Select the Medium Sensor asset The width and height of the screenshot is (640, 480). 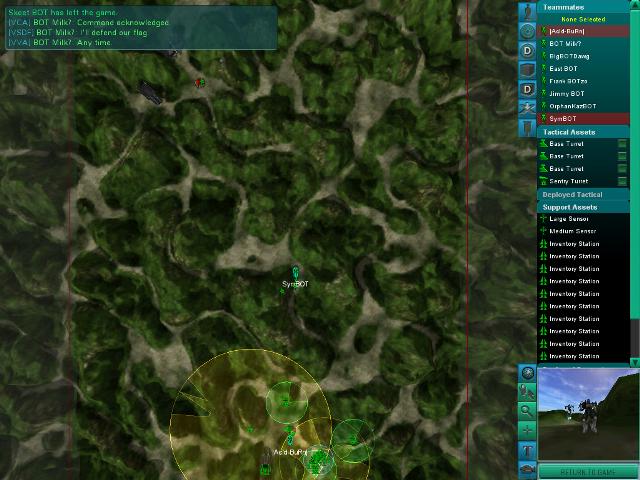[x=583, y=231]
